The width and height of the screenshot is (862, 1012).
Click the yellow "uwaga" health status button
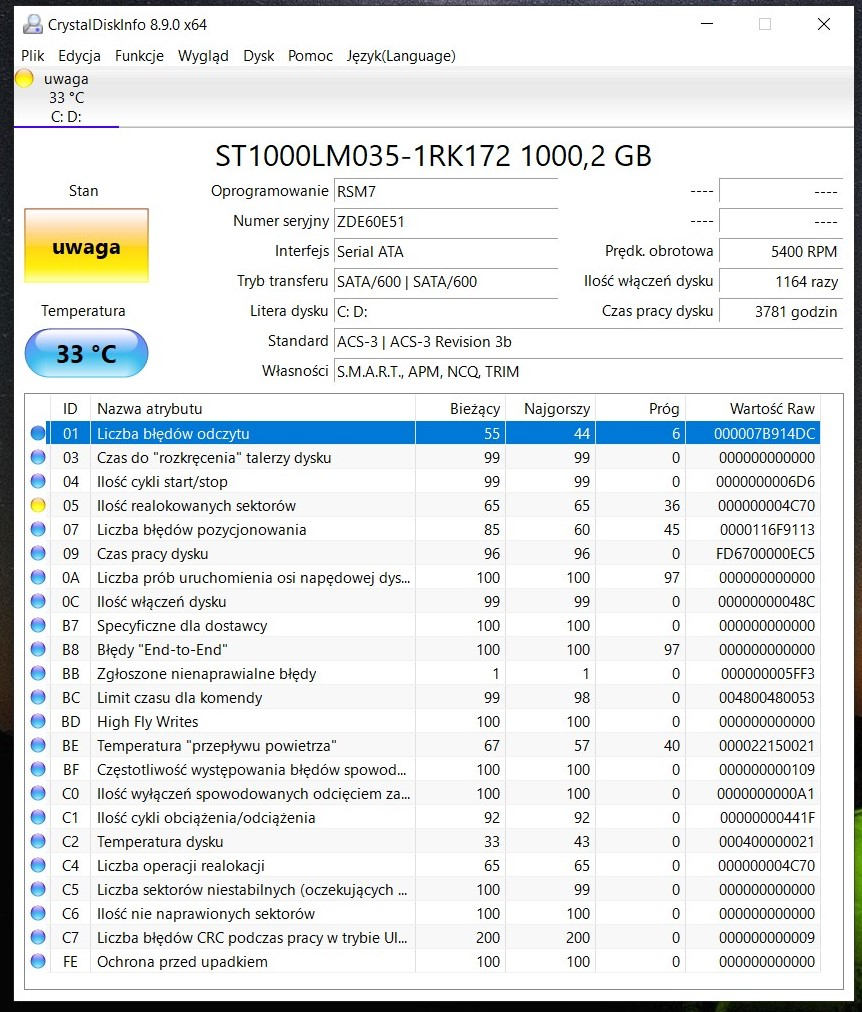(85, 245)
